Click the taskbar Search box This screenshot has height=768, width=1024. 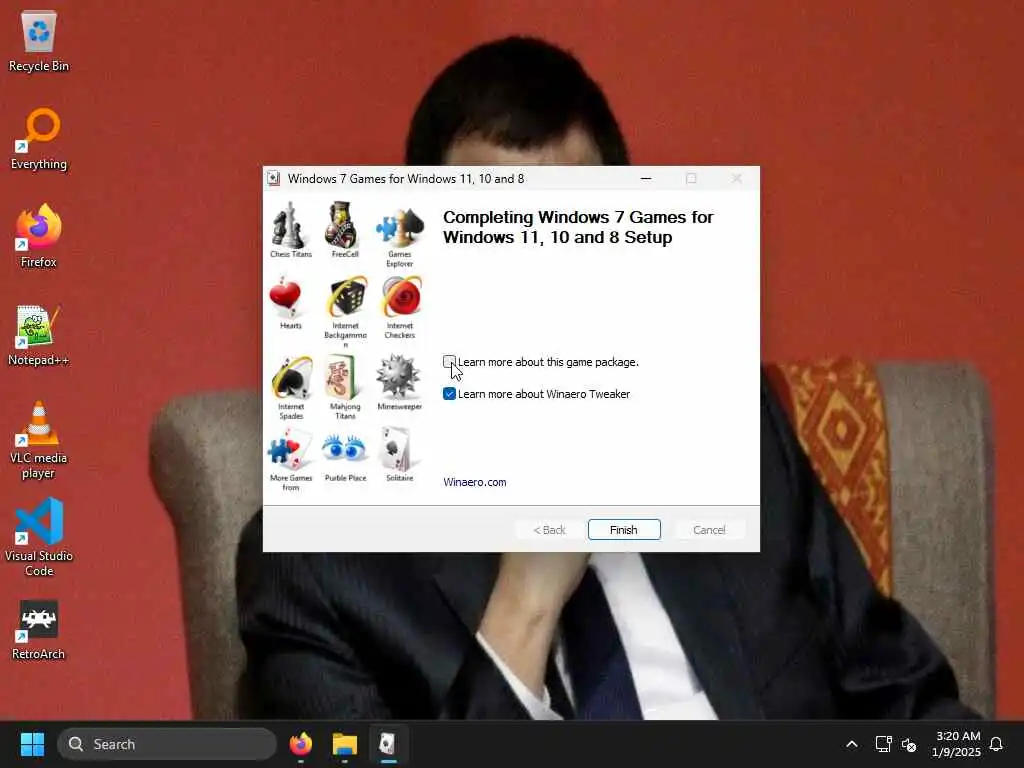[x=167, y=744]
